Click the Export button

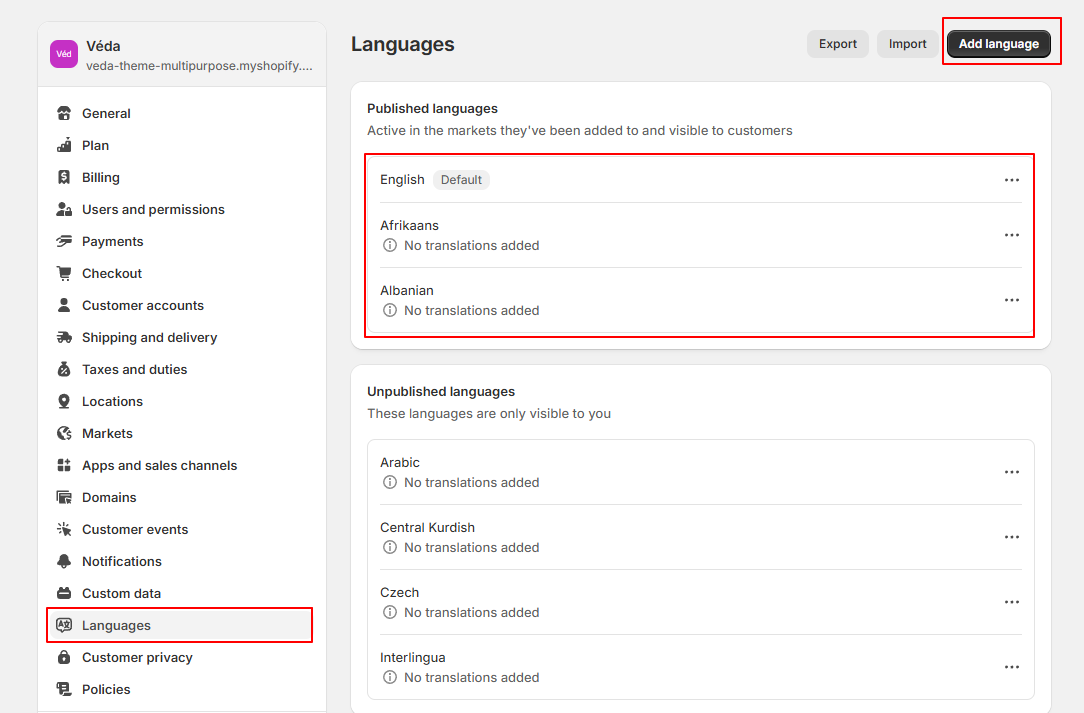pyautogui.click(x=837, y=44)
